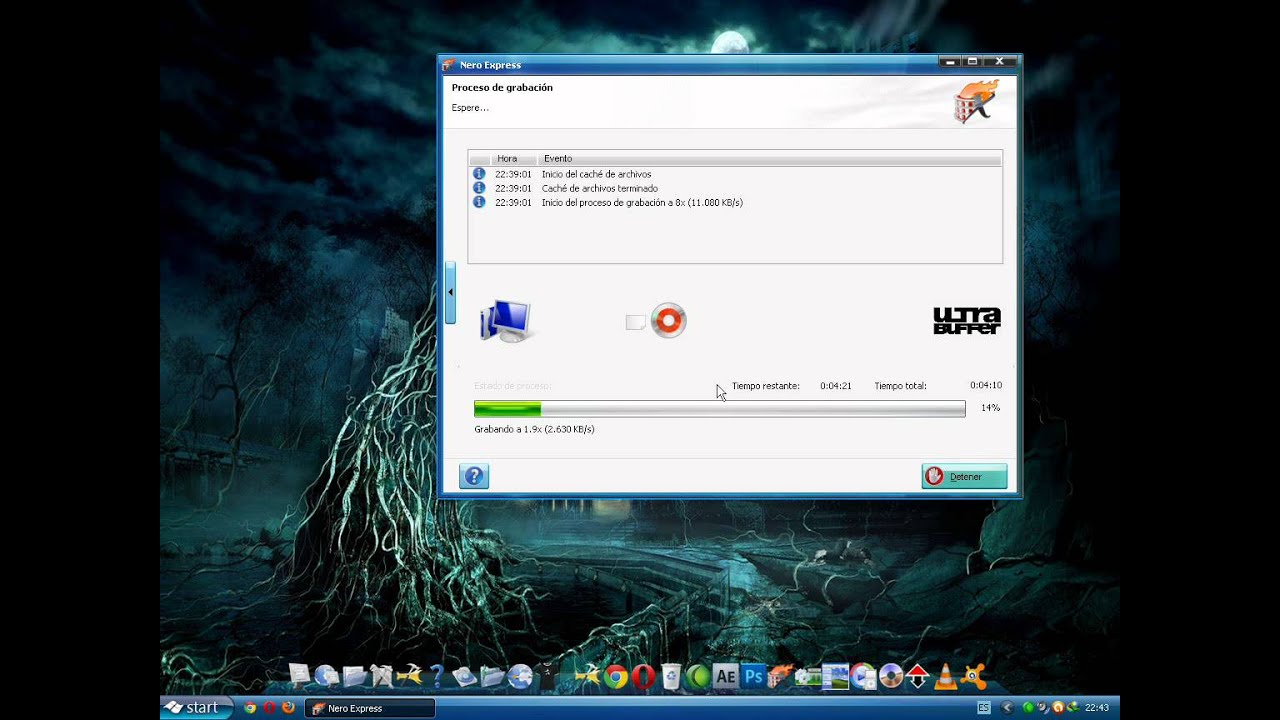Select the 'Caché de archivos terminado' log row
The height and width of the screenshot is (720, 1280).
tap(735, 188)
